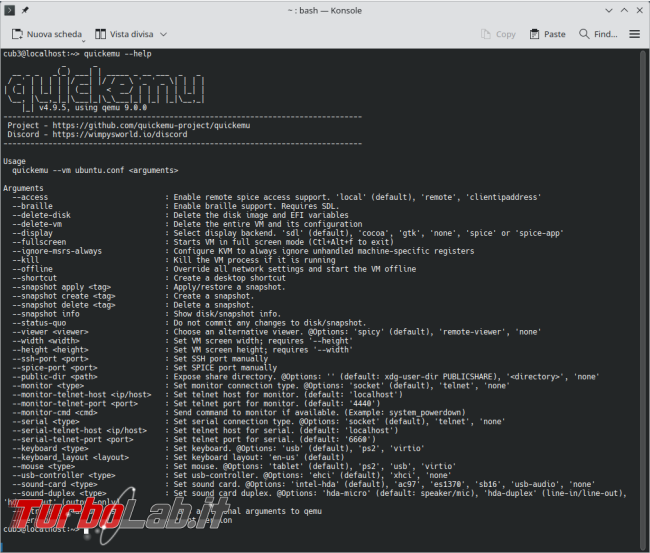Screen dimensions: 650x553
Task: Toggle the pin icon in title bar
Action: [25, 10]
